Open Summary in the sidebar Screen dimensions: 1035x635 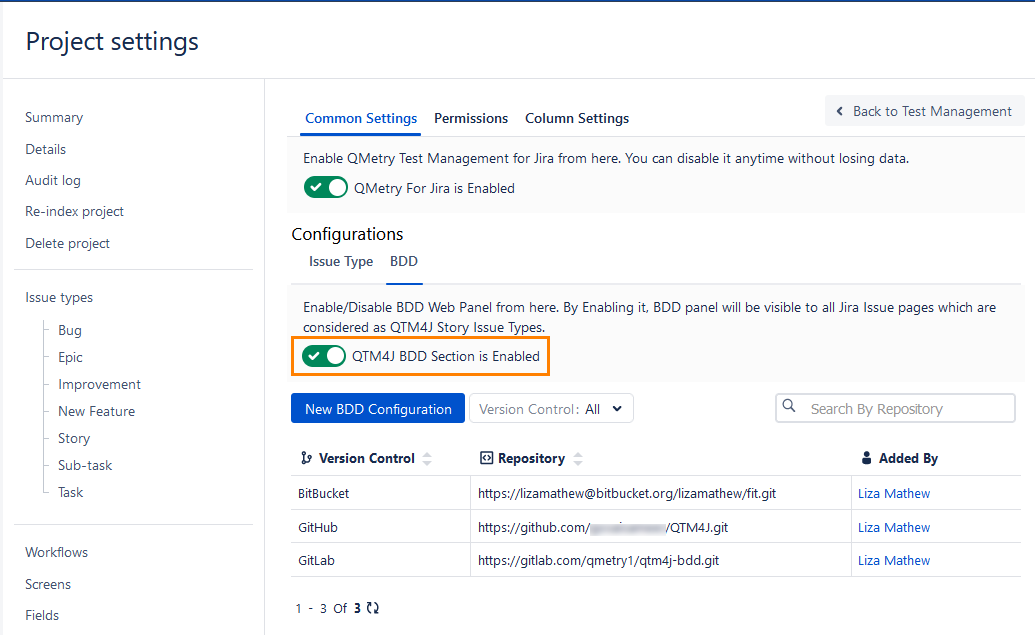[54, 117]
